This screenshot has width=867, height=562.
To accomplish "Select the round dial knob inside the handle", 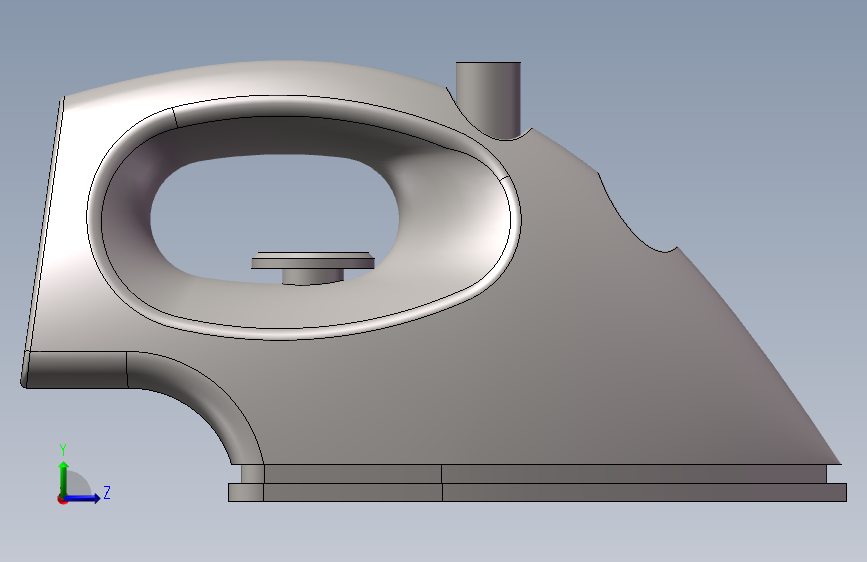I will (x=313, y=268).
